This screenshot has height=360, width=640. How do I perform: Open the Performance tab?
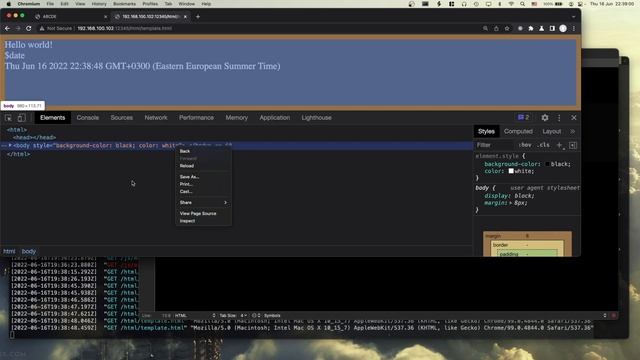tap(196, 118)
